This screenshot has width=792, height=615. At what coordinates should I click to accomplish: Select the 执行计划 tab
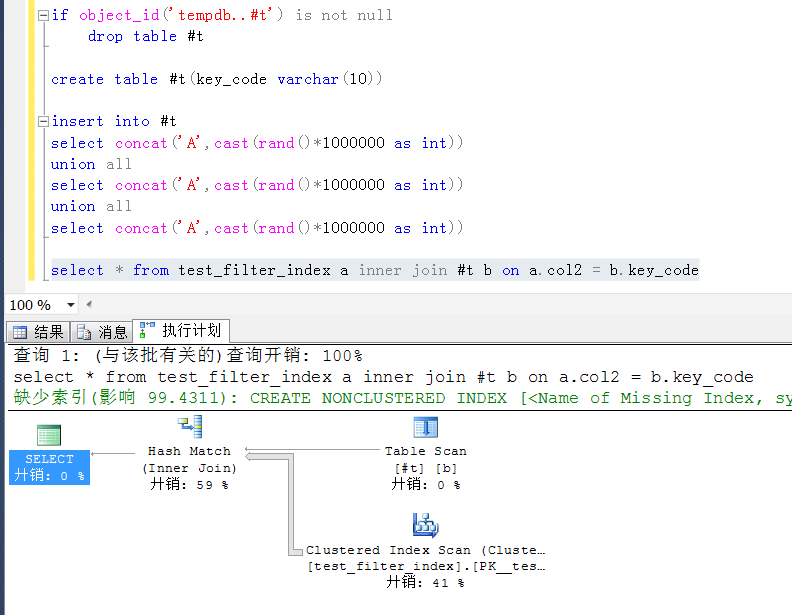(181, 331)
